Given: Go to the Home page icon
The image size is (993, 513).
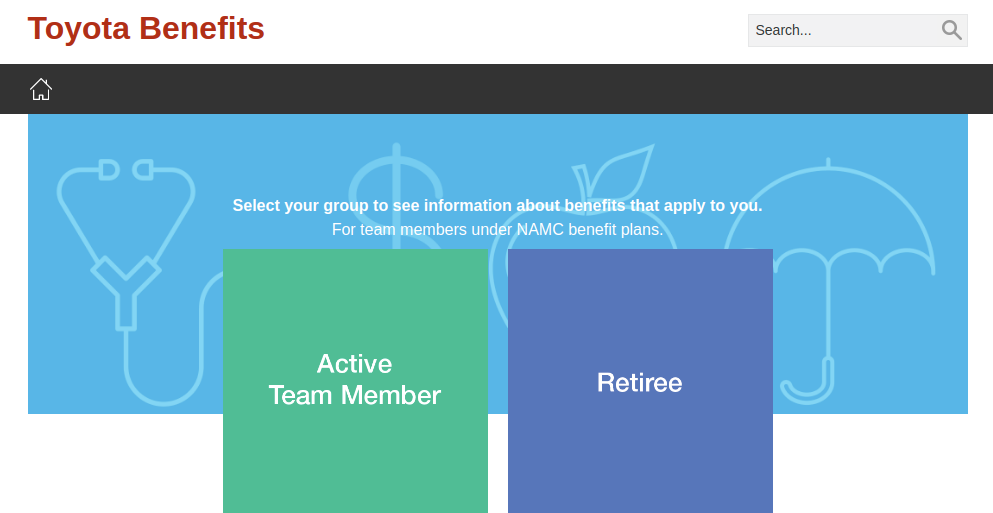Looking at the screenshot, I should tap(41, 89).
